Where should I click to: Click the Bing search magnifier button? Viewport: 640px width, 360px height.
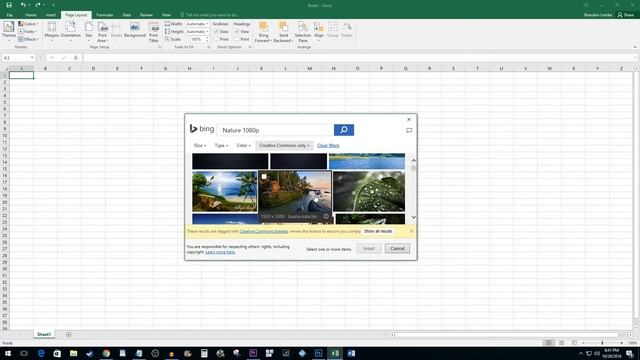(x=344, y=130)
